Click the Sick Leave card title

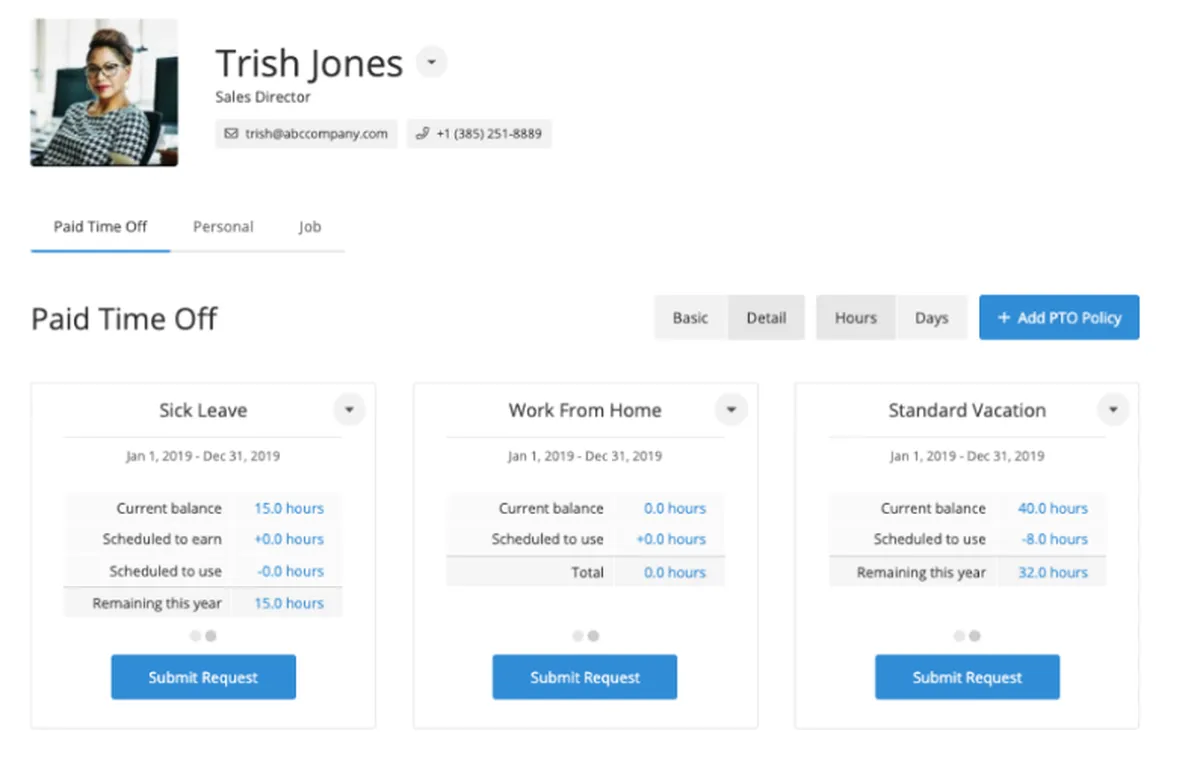point(203,410)
